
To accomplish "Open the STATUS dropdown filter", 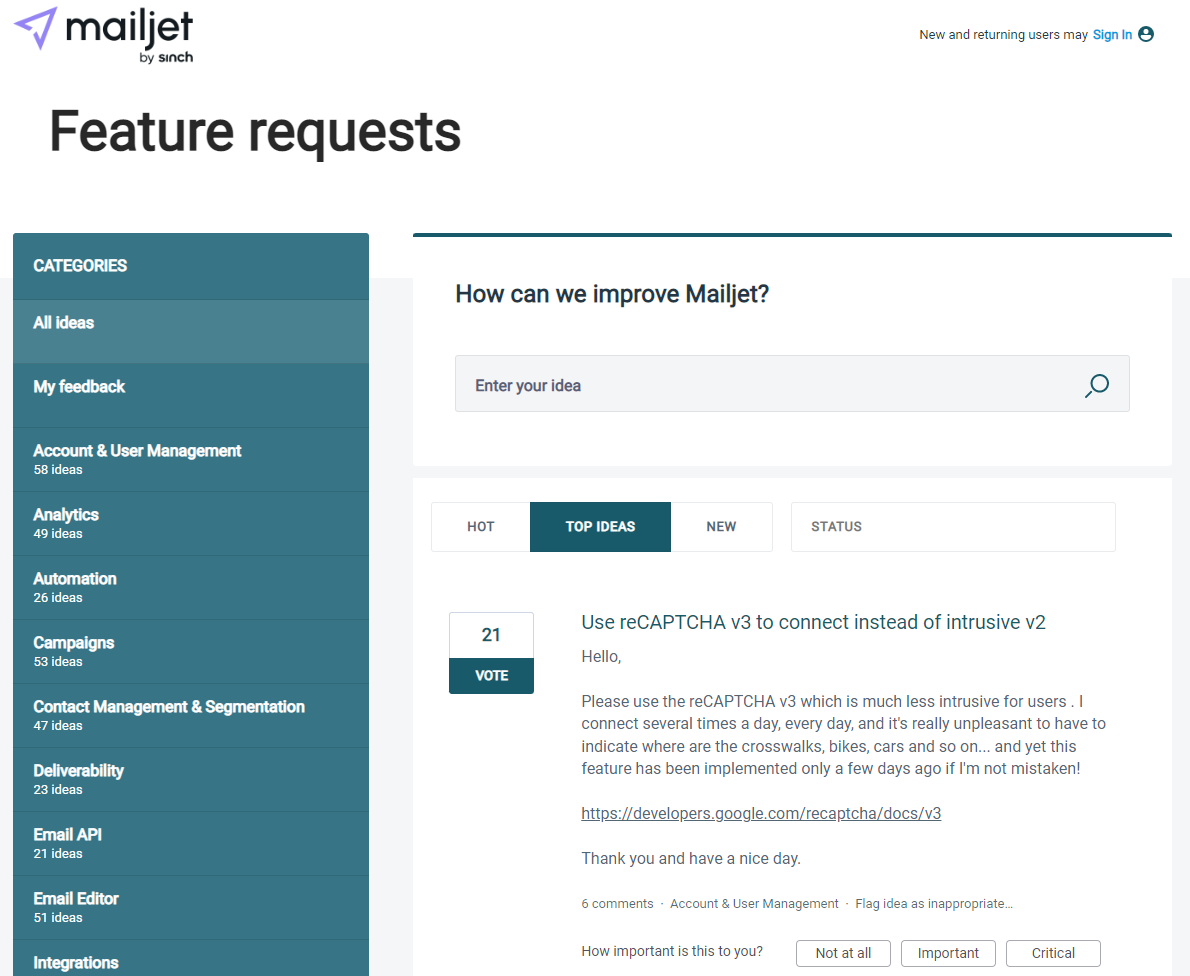I will pos(953,527).
